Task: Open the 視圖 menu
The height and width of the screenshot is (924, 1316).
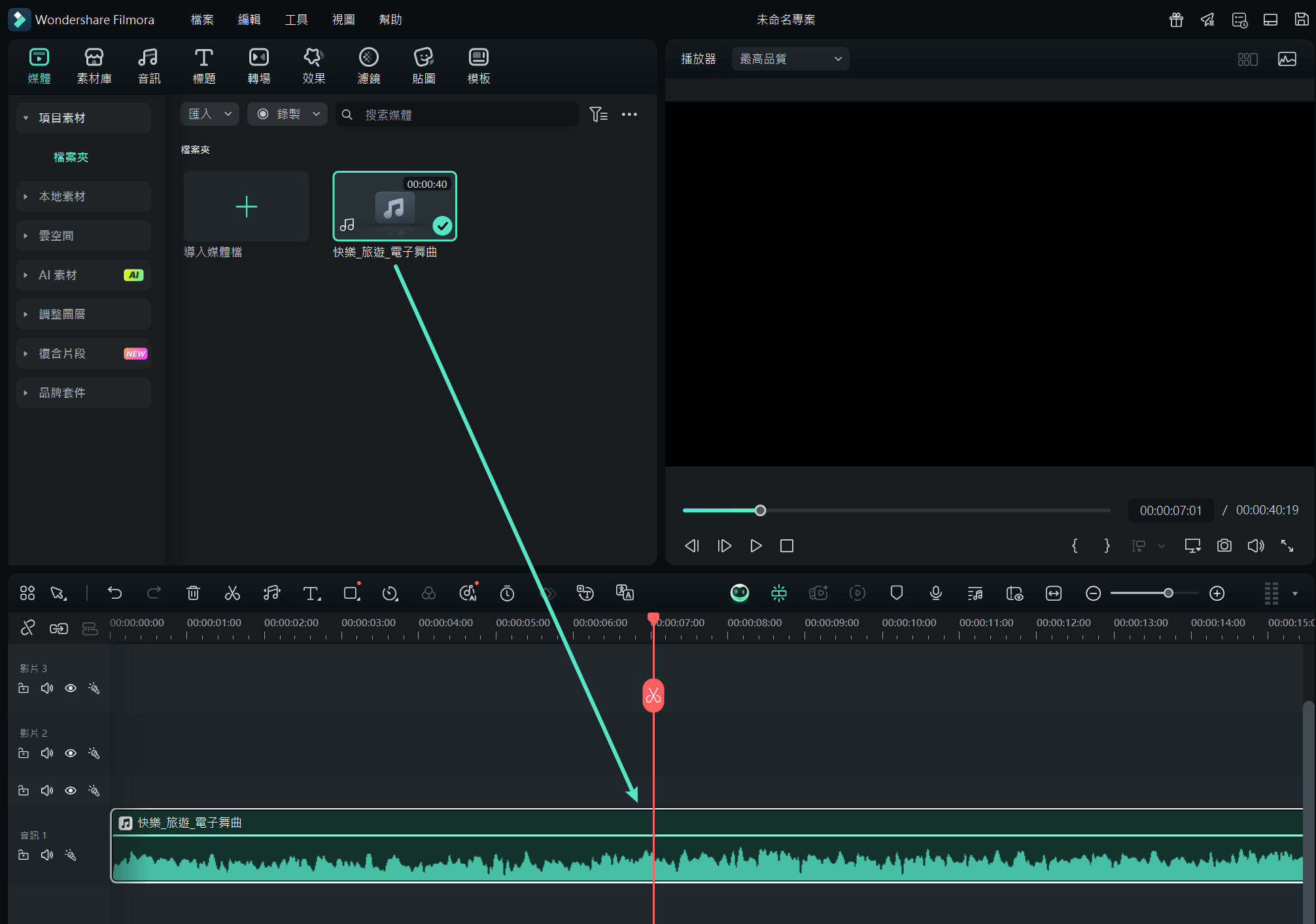Action: pyautogui.click(x=343, y=20)
